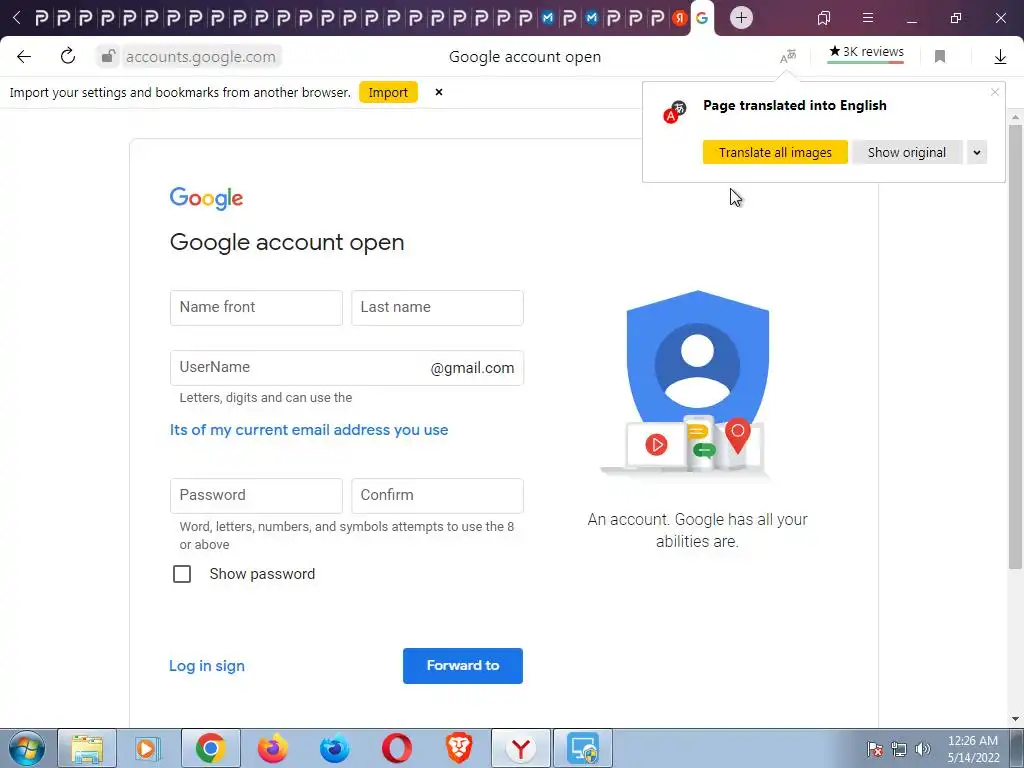Screen dimensions: 1024x768
Task: Click Show original button
Action: click(907, 153)
